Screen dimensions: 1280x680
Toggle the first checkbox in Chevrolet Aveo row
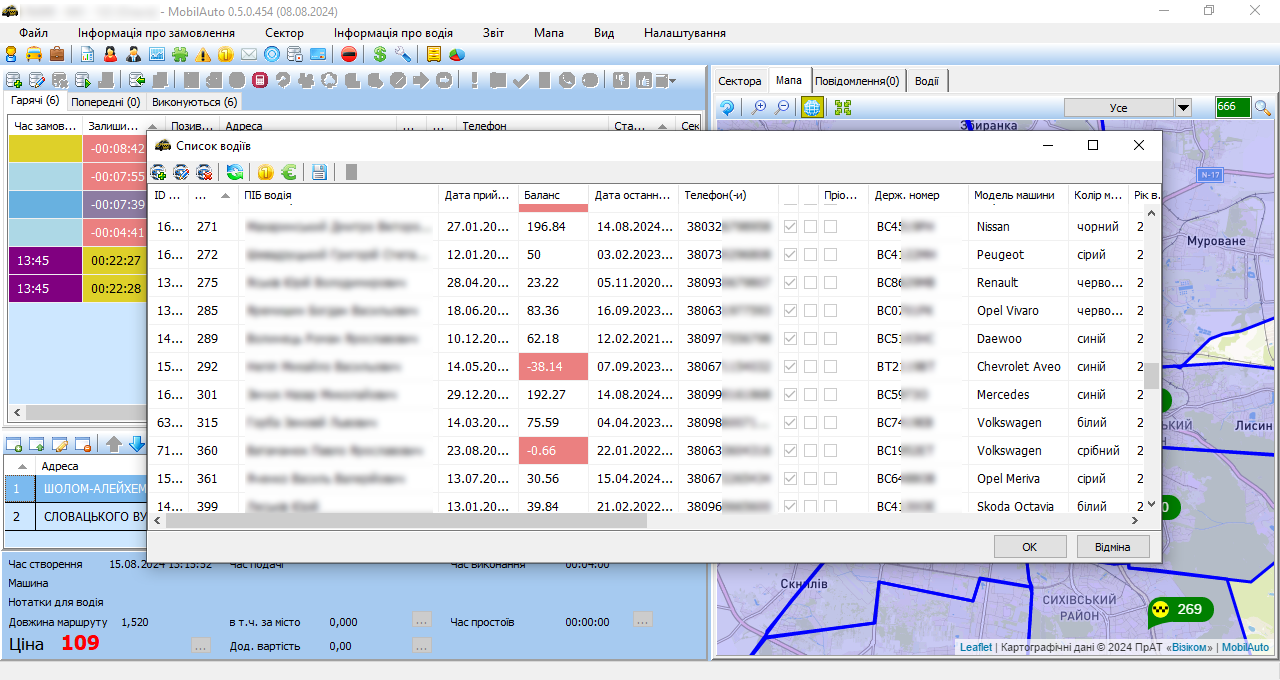pyautogui.click(x=792, y=367)
